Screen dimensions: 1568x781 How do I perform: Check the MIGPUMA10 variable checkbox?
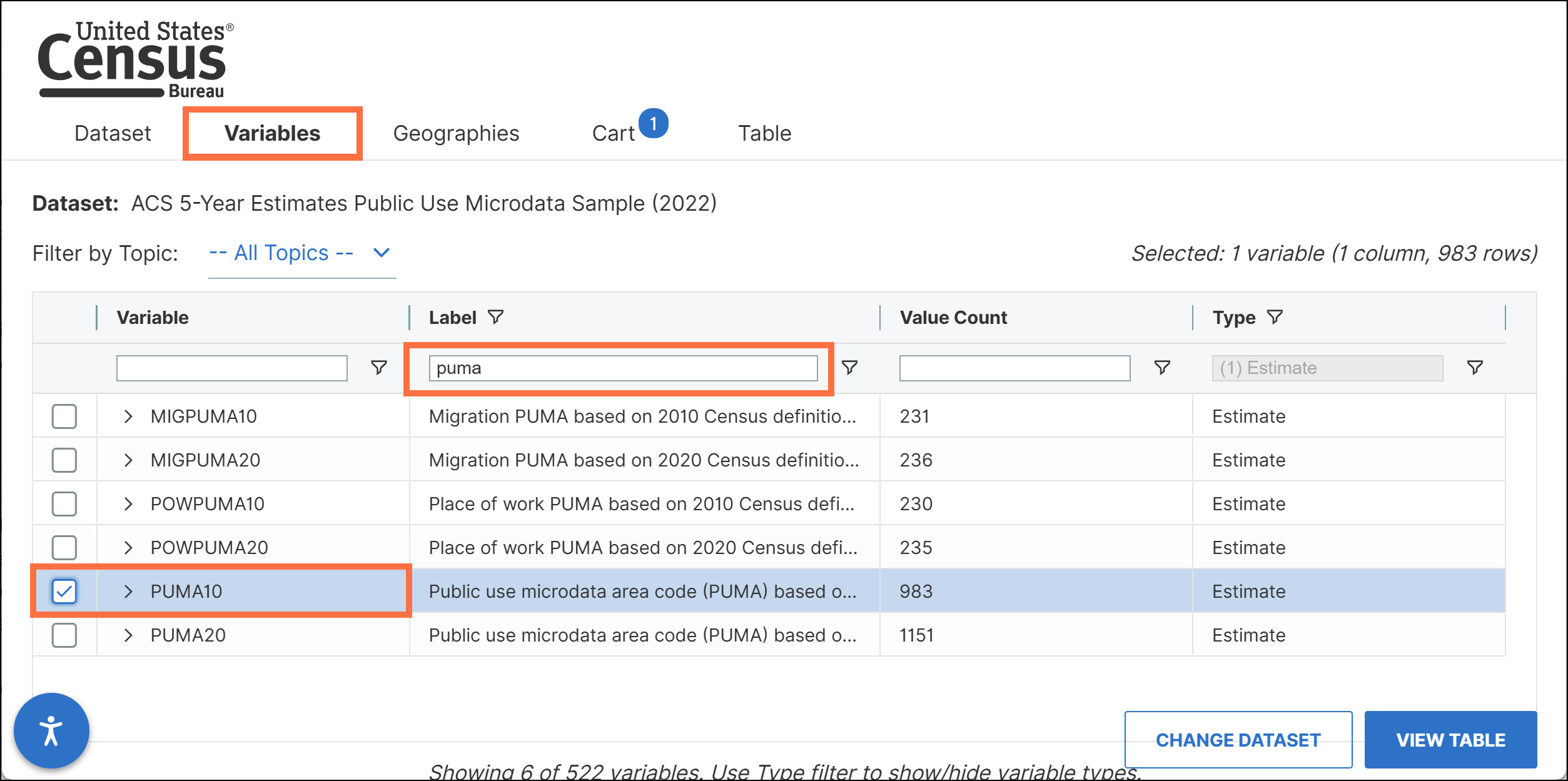(64, 416)
